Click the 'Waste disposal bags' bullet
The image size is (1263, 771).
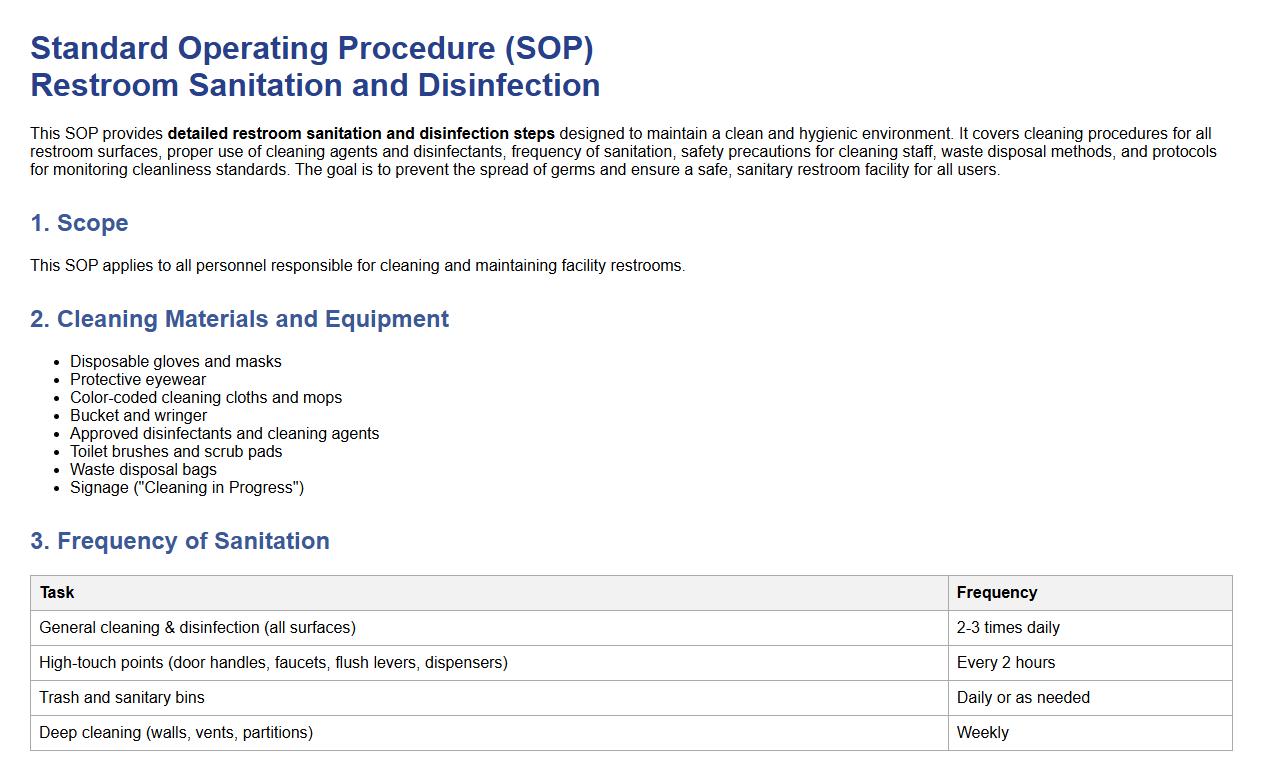(x=143, y=469)
